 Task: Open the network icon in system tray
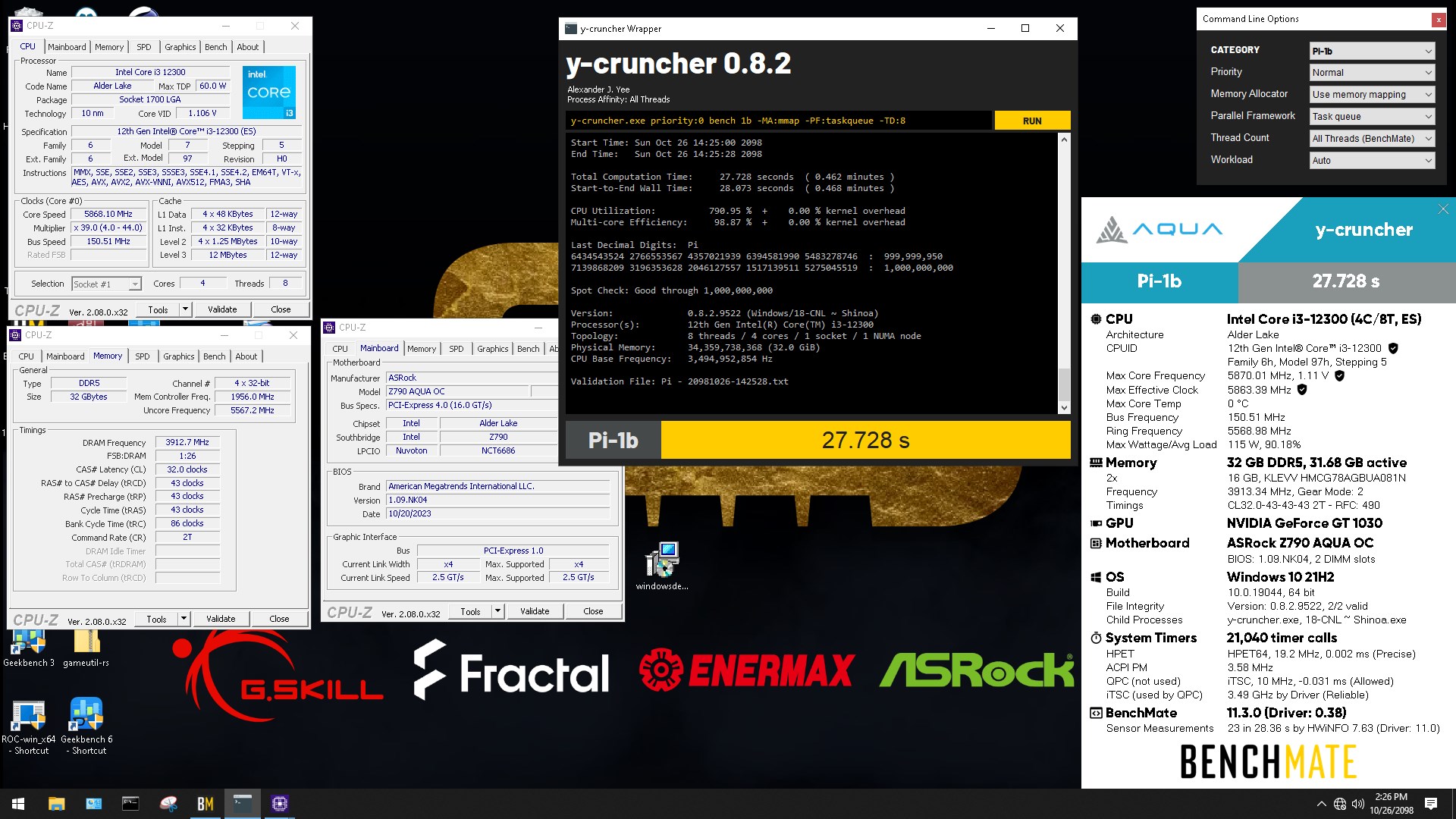click(x=1340, y=804)
